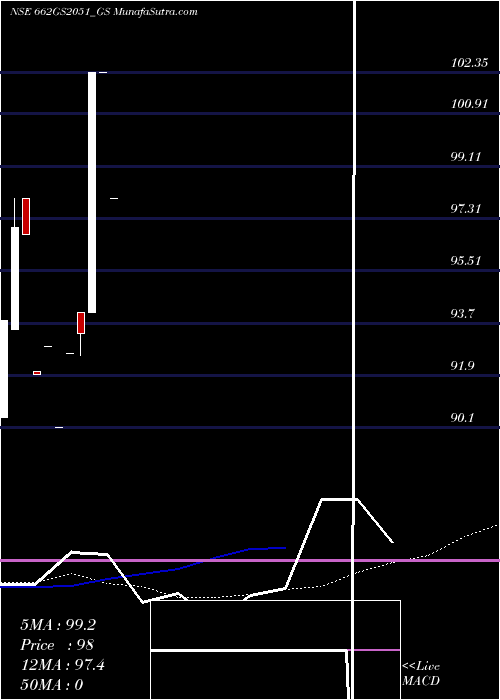
Task: Click the 100.91 price level label
Action: pos(469,104)
